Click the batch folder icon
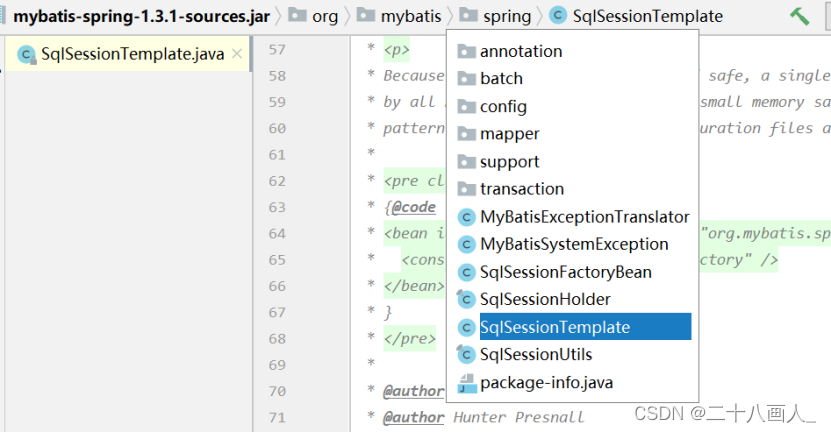The image size is (831, 433). [x=466, y=78]
